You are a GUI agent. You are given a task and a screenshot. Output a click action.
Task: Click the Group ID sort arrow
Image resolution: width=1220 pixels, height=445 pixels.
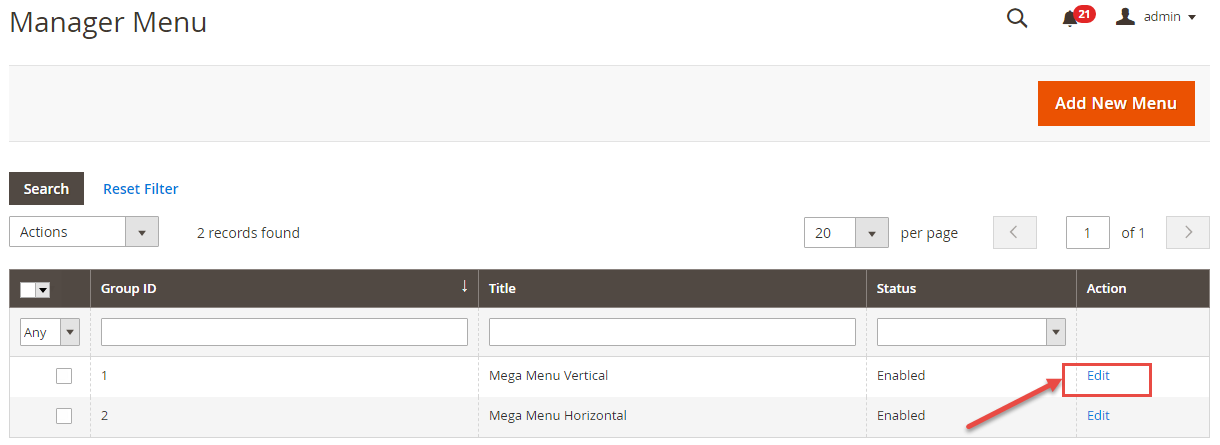[x=464, y=287]
